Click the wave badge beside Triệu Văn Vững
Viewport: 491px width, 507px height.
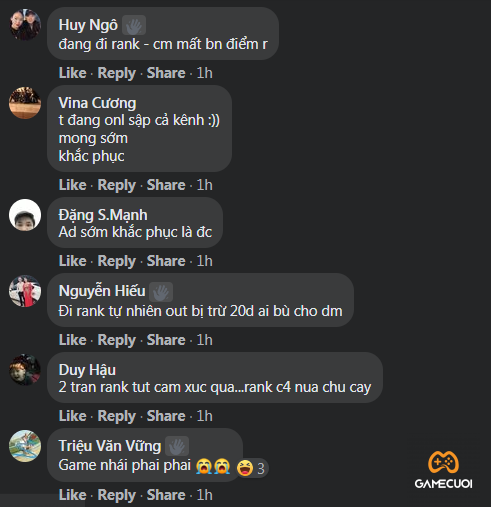tap(177, 446)
